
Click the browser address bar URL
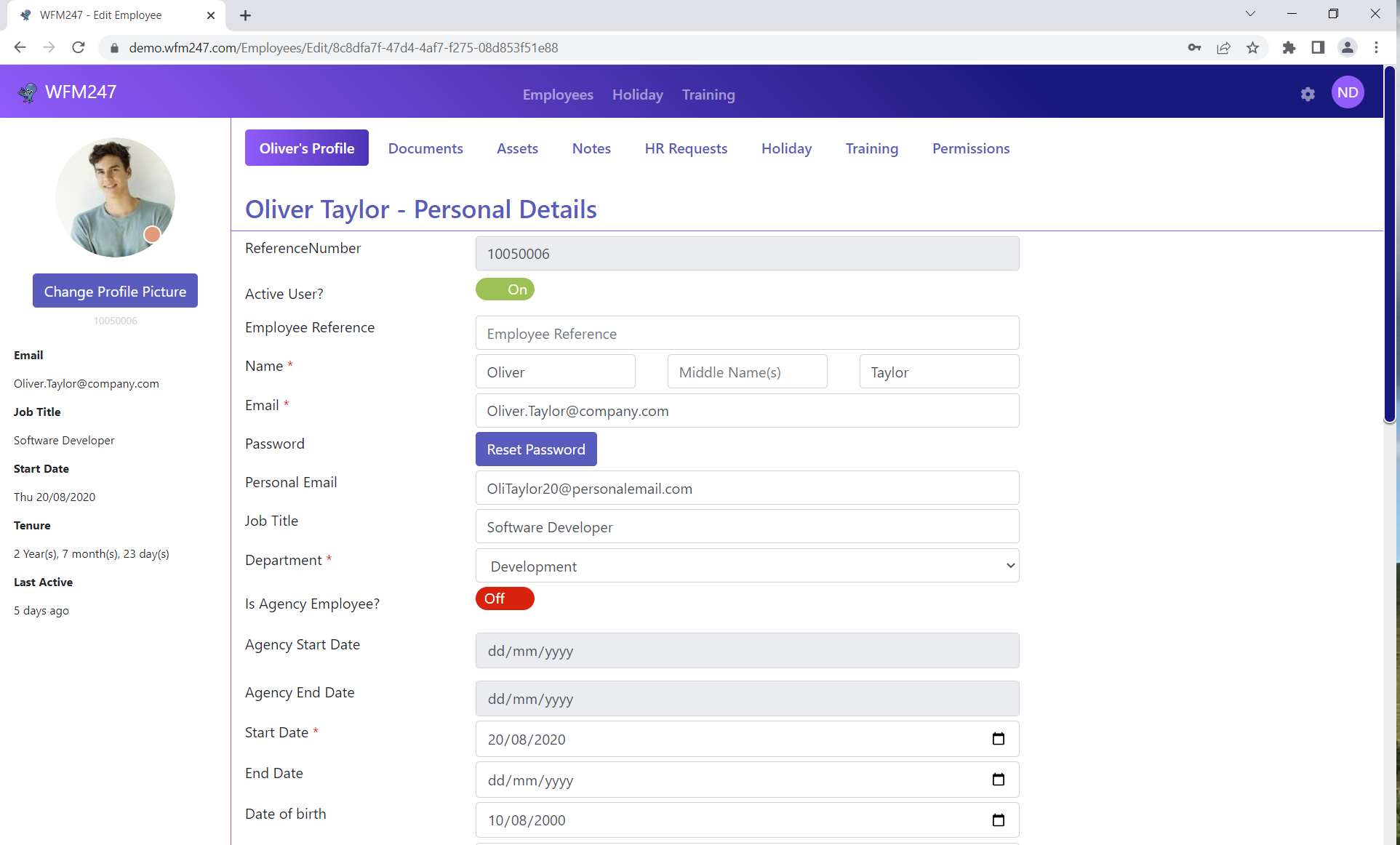click(343, 48)
